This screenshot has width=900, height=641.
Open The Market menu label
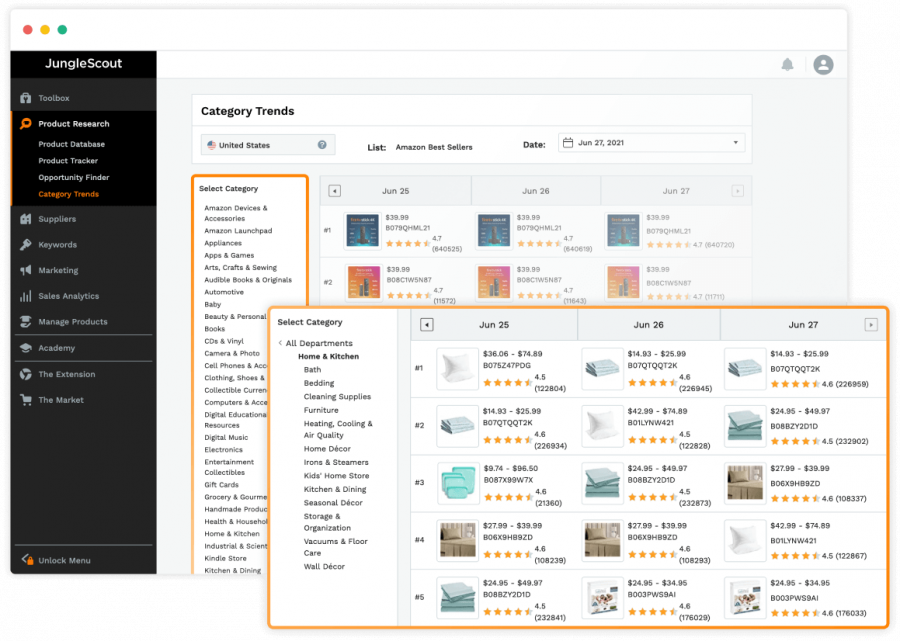coord(61,400)
